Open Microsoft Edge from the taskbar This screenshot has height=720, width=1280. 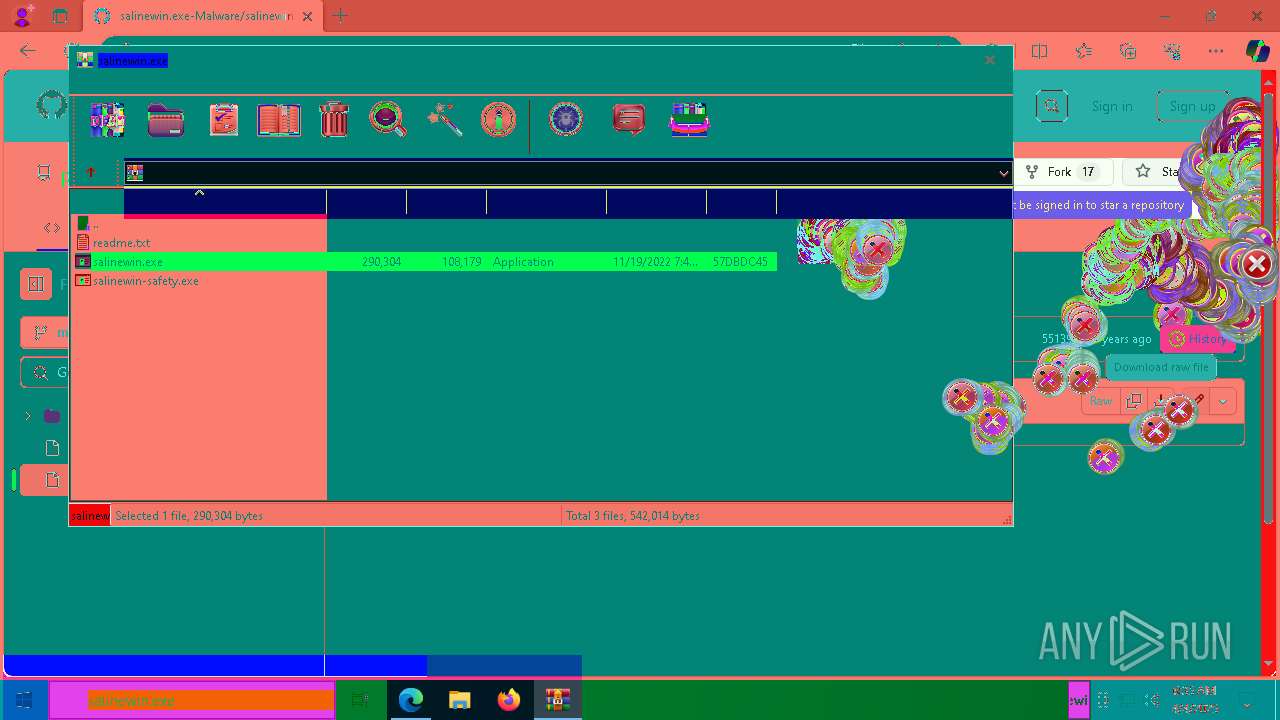click(x=411, y=700)
